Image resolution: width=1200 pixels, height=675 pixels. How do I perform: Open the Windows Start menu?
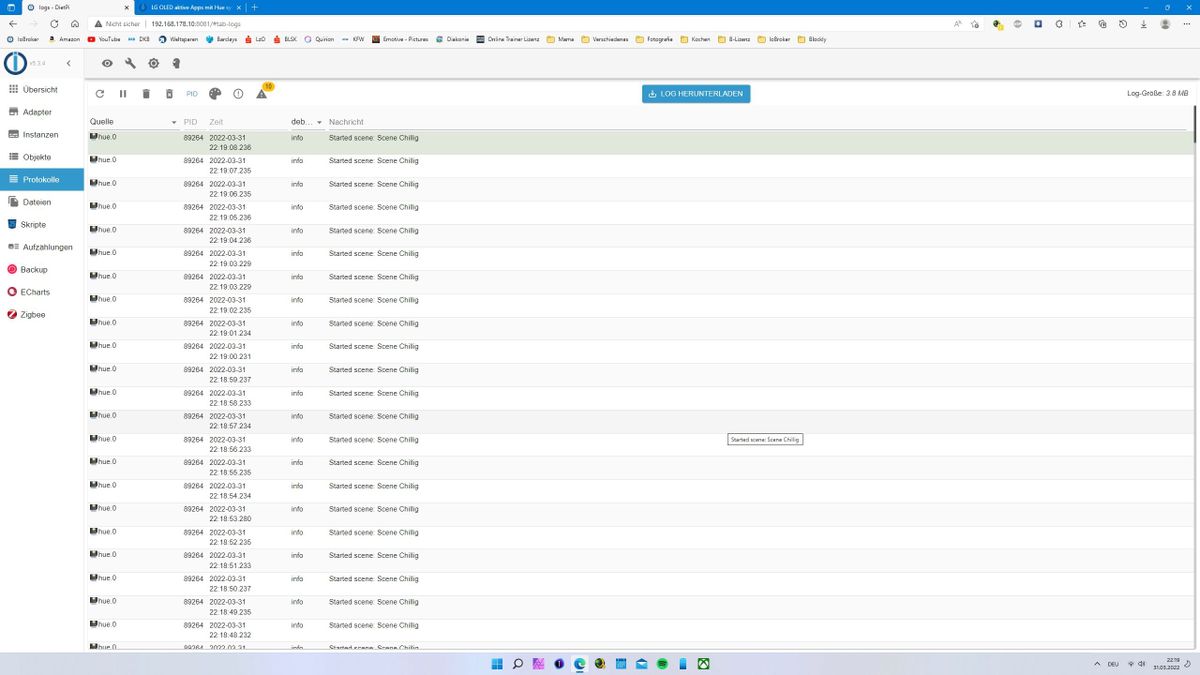pyautogui.click(x=497, y=663)
